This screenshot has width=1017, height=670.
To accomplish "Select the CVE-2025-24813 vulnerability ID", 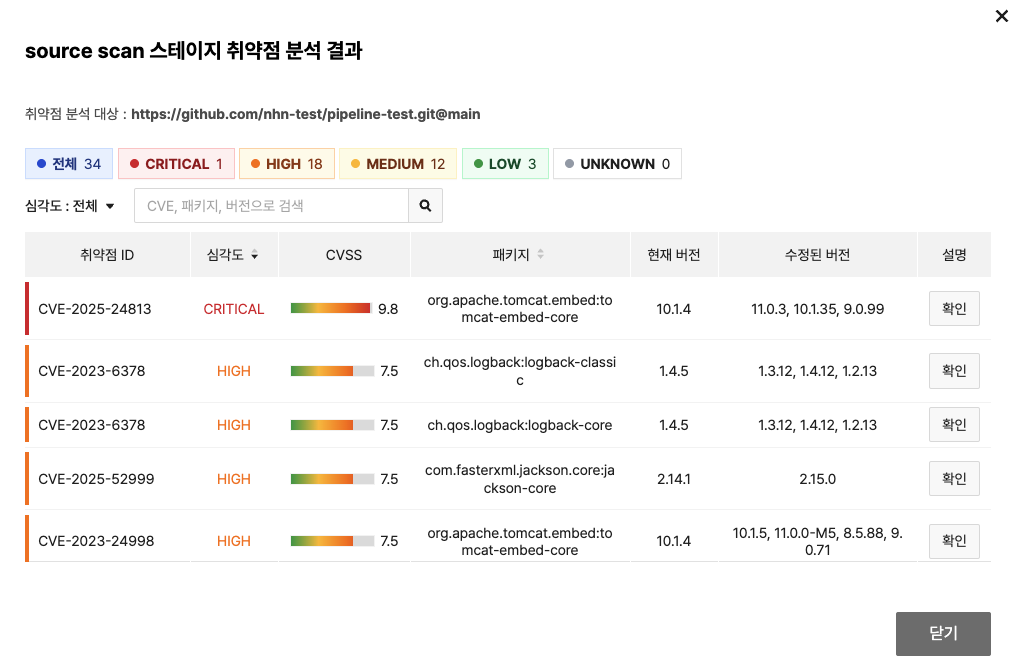I will [95, 309].
